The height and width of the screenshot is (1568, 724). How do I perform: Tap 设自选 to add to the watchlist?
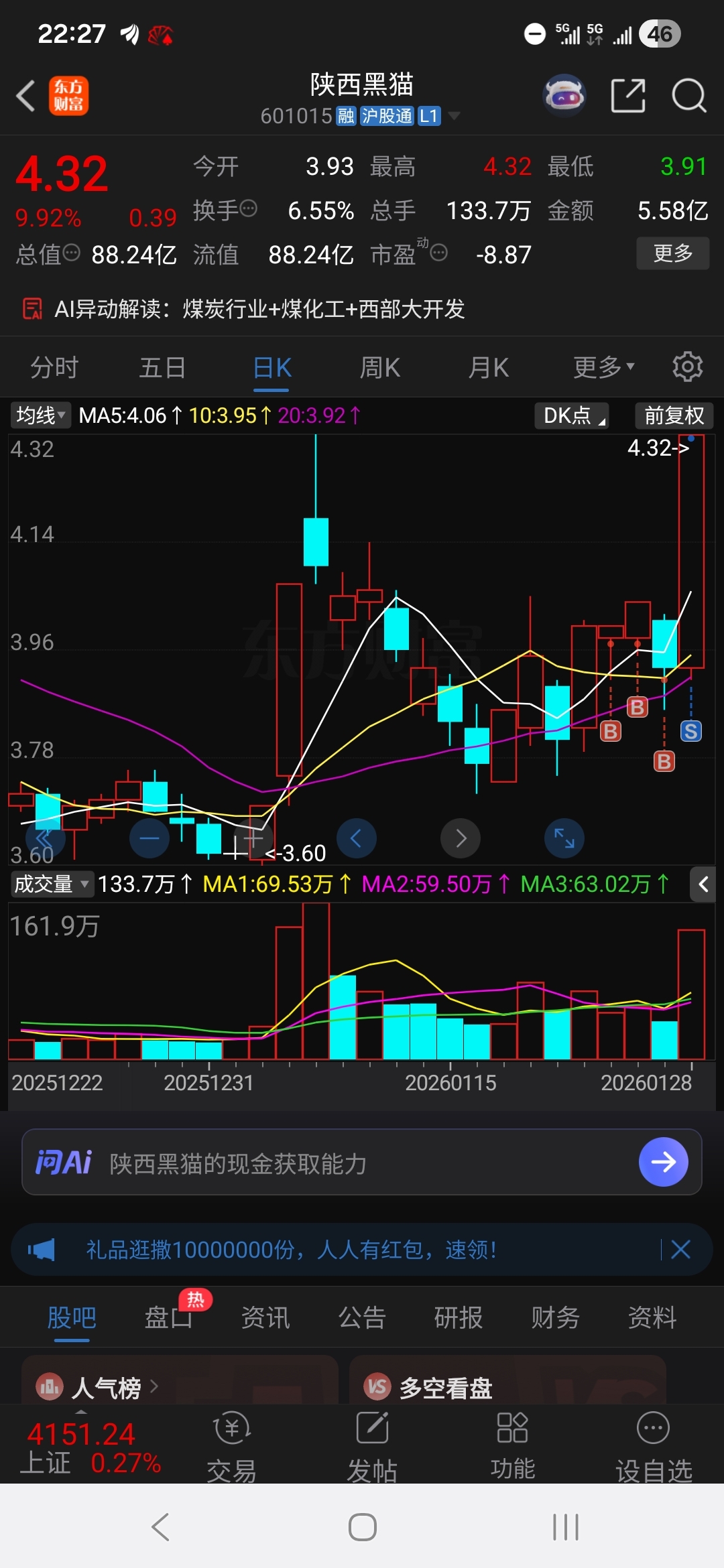[x=654, y=1447]
